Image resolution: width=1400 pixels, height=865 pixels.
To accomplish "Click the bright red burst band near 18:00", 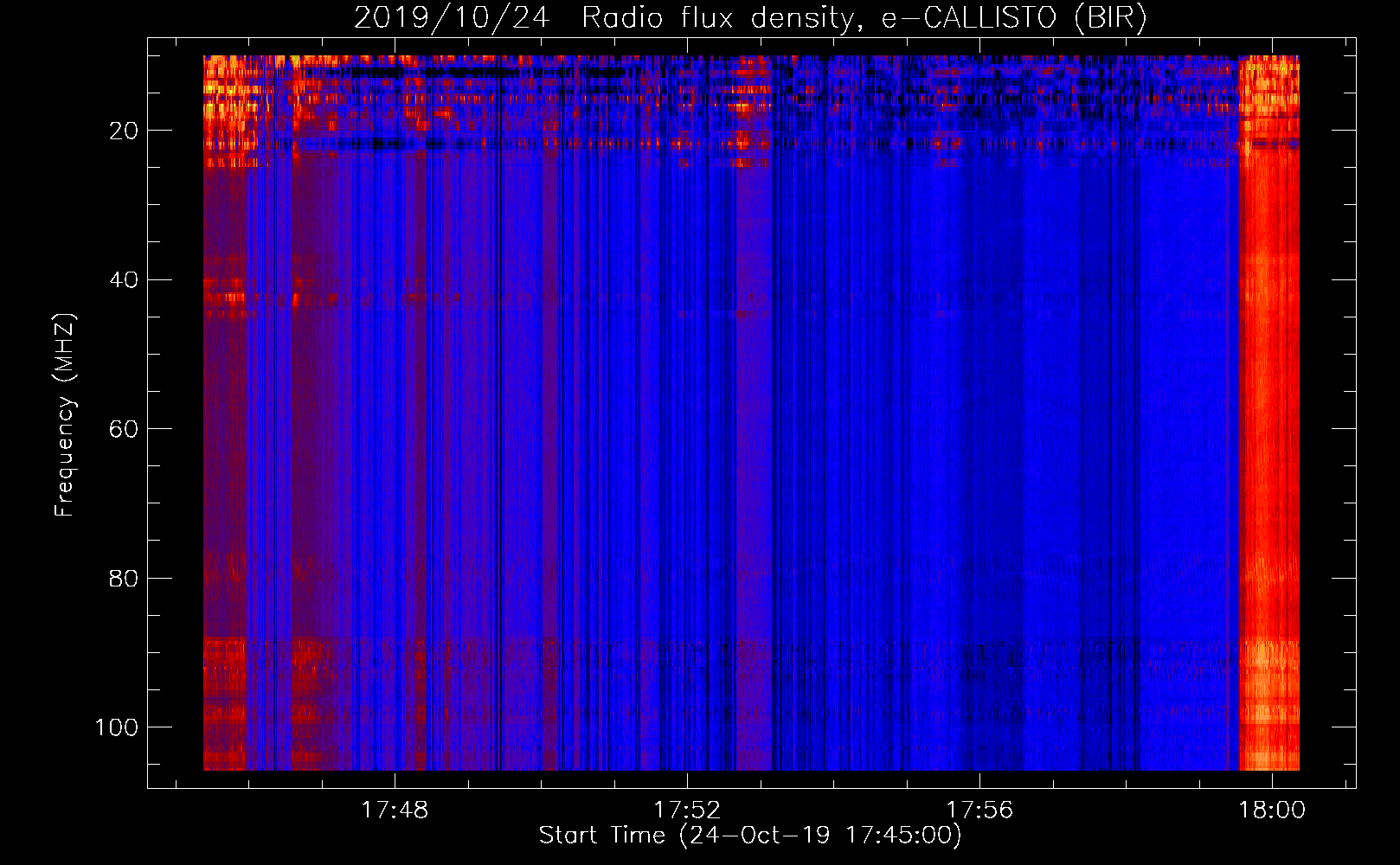I will (1269, 413).
